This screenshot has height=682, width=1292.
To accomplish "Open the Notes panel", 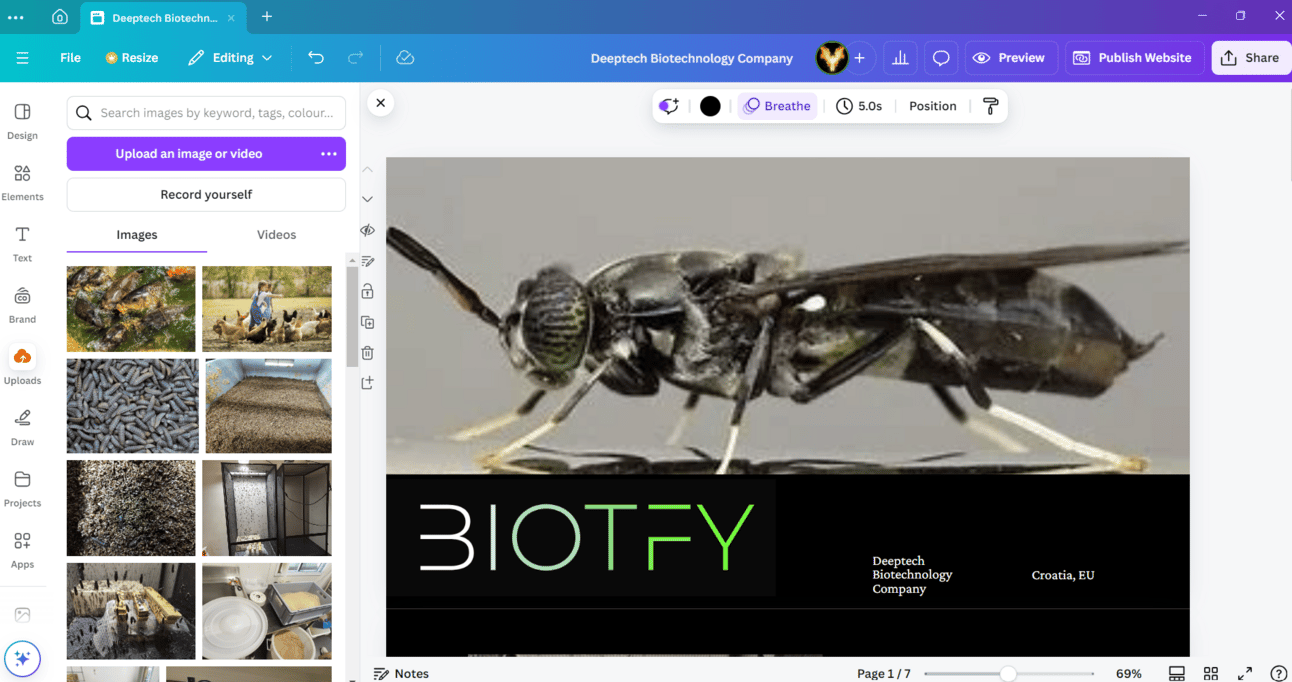I will [x=401, y=673].
